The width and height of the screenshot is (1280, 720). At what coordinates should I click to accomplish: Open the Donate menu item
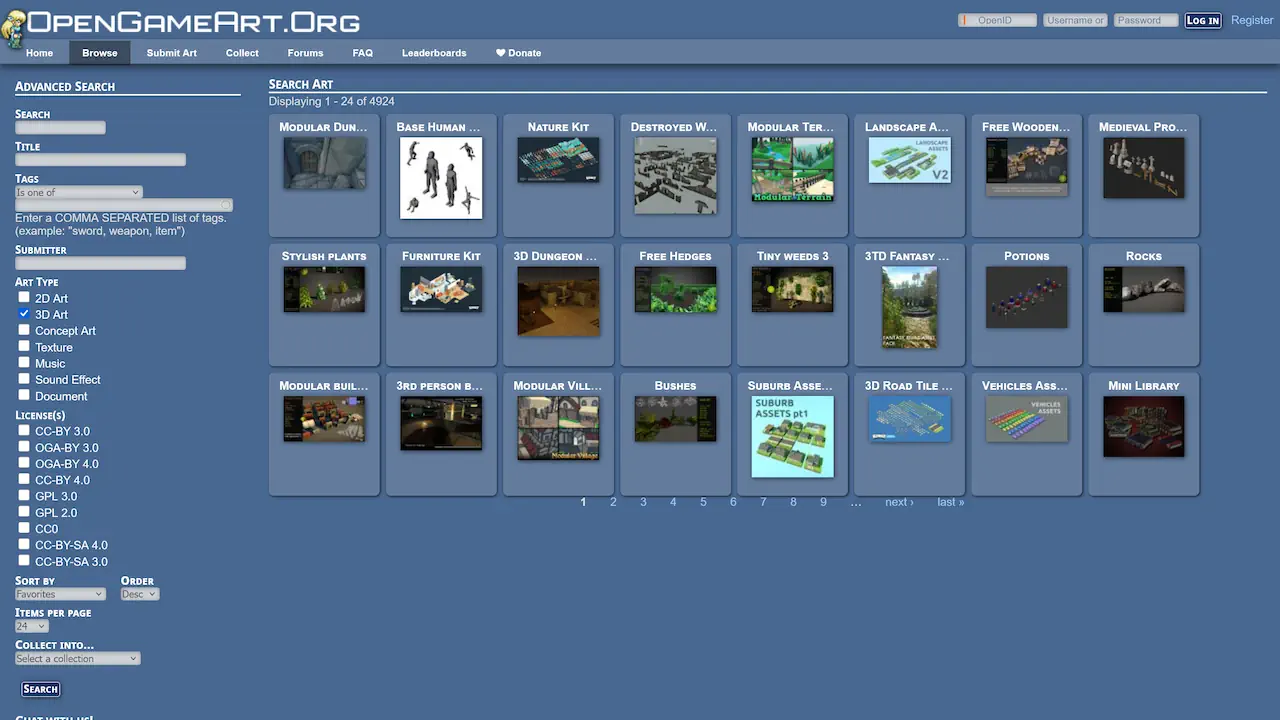tap(518, 53)
